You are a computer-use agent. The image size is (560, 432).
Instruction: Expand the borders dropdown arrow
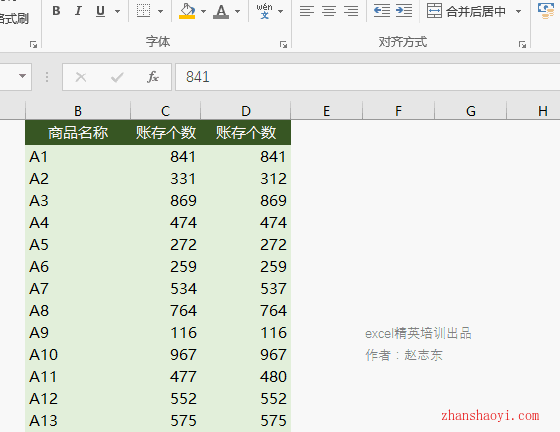pos(160,11)
